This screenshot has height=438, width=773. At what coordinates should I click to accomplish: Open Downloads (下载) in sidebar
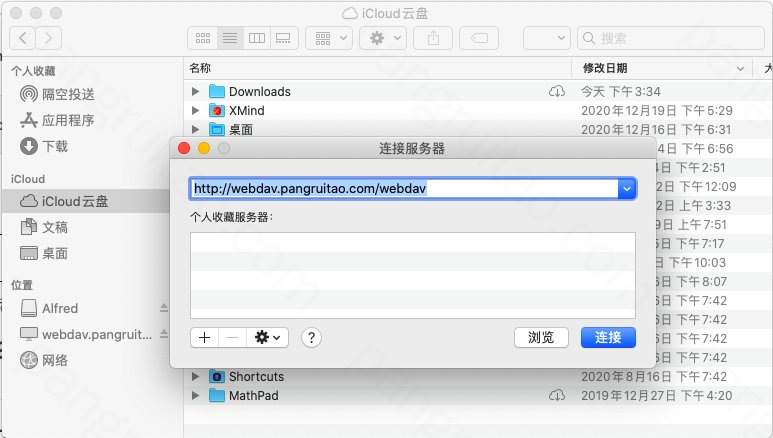point(44,146)
